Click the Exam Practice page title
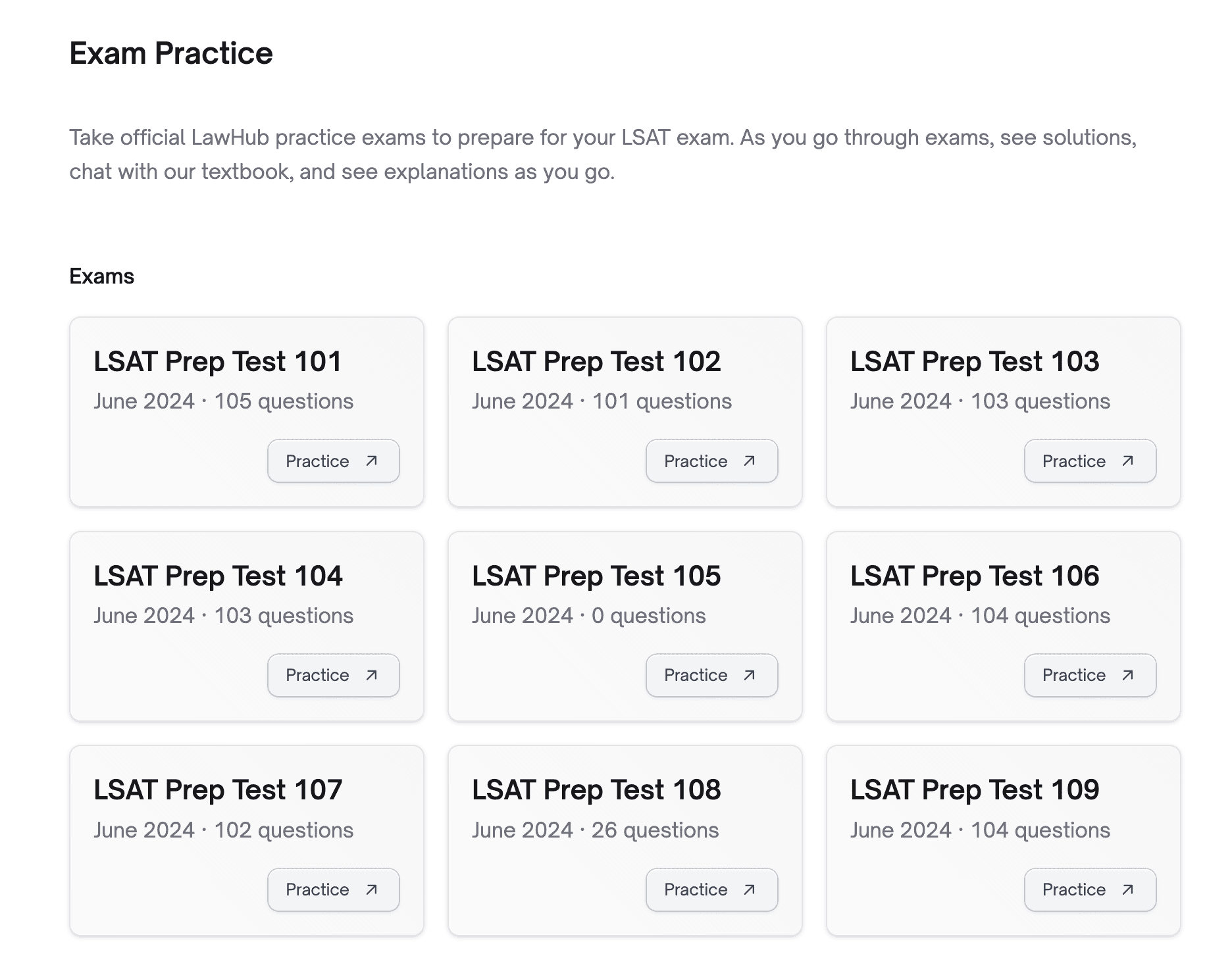Viewport: 1232px width, 954px height. (x=170, y=54)
